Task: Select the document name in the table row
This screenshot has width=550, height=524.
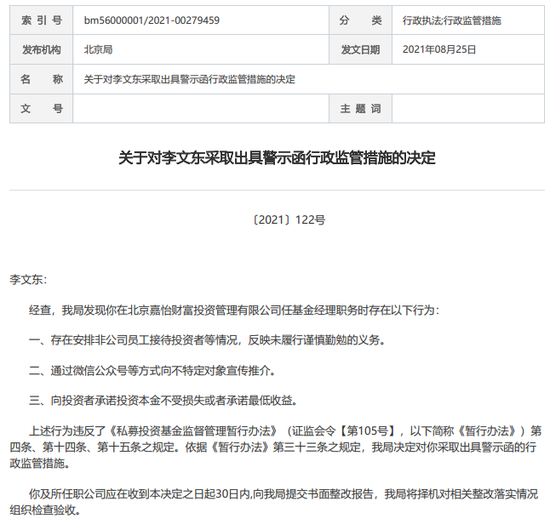Action: 189,79
